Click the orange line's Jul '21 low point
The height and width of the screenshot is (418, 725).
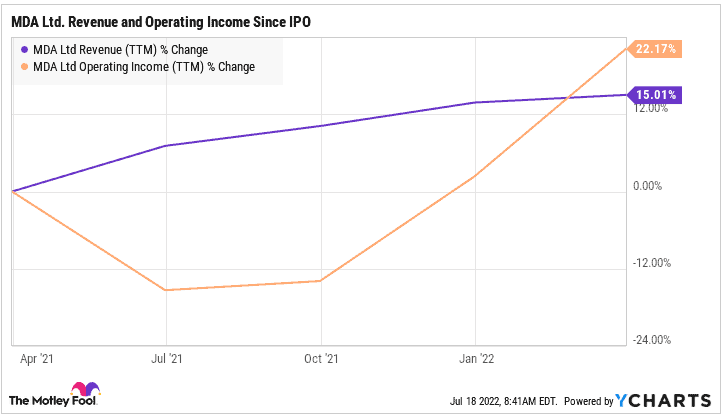pyautogui.click(x=166, y=290)
